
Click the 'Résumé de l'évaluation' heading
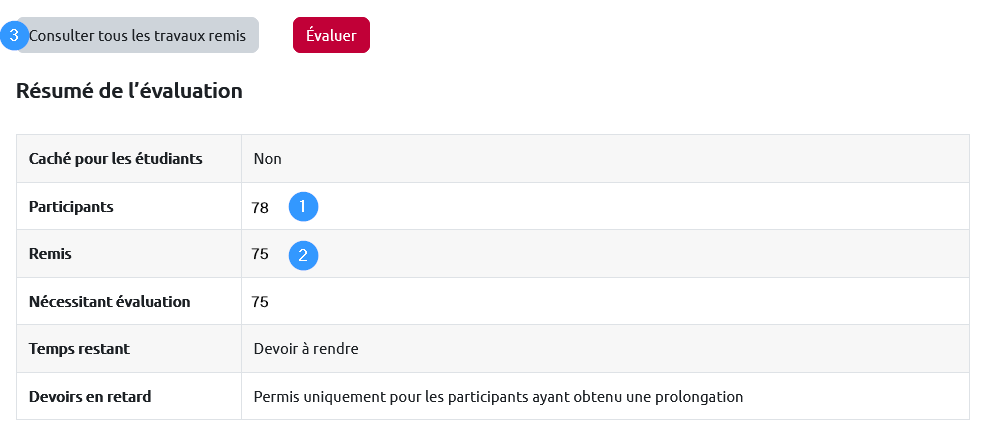(129, 91)
